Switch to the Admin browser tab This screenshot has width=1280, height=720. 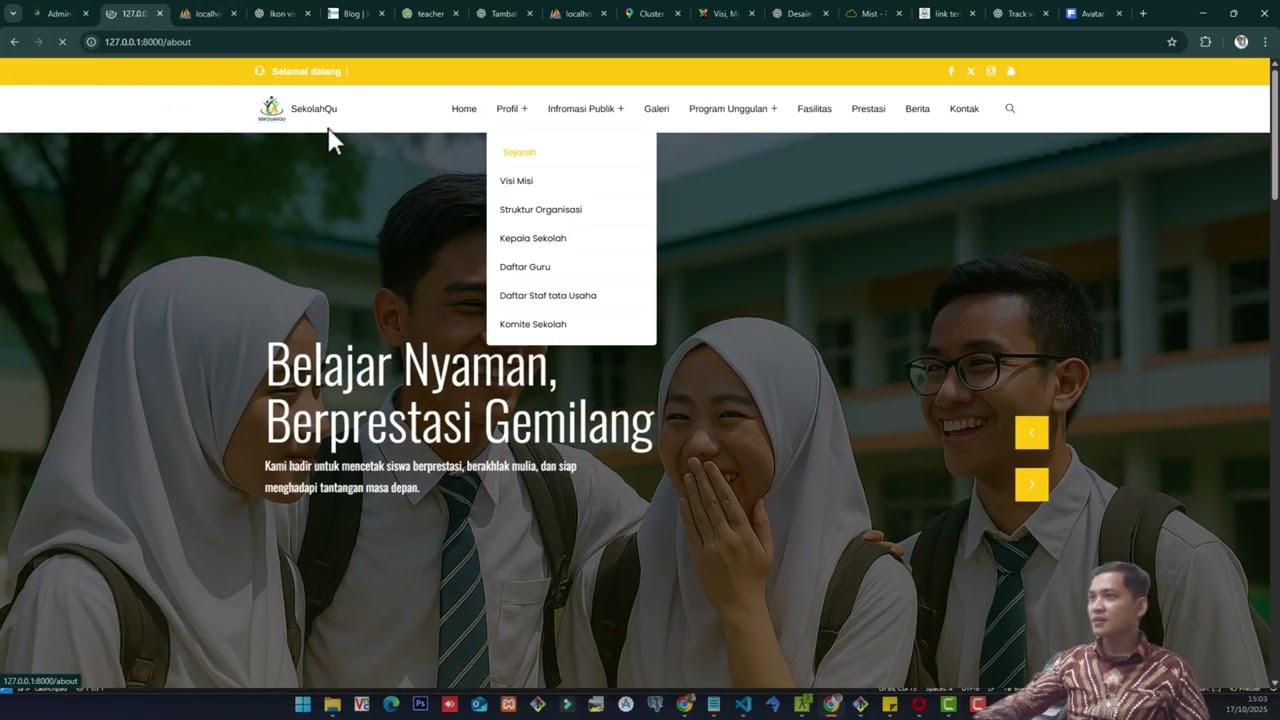point(59,14)
